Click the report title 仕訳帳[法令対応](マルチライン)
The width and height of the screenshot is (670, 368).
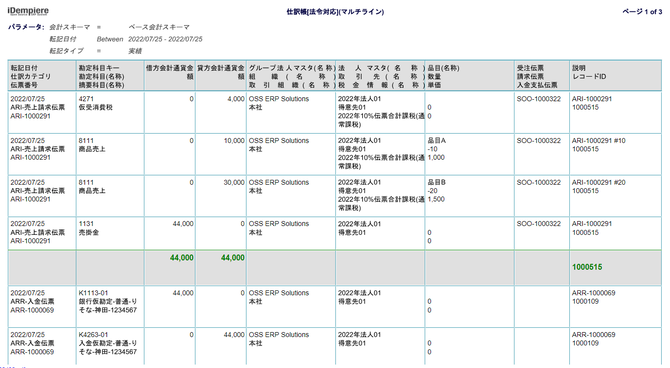click(x=335, y=12)
